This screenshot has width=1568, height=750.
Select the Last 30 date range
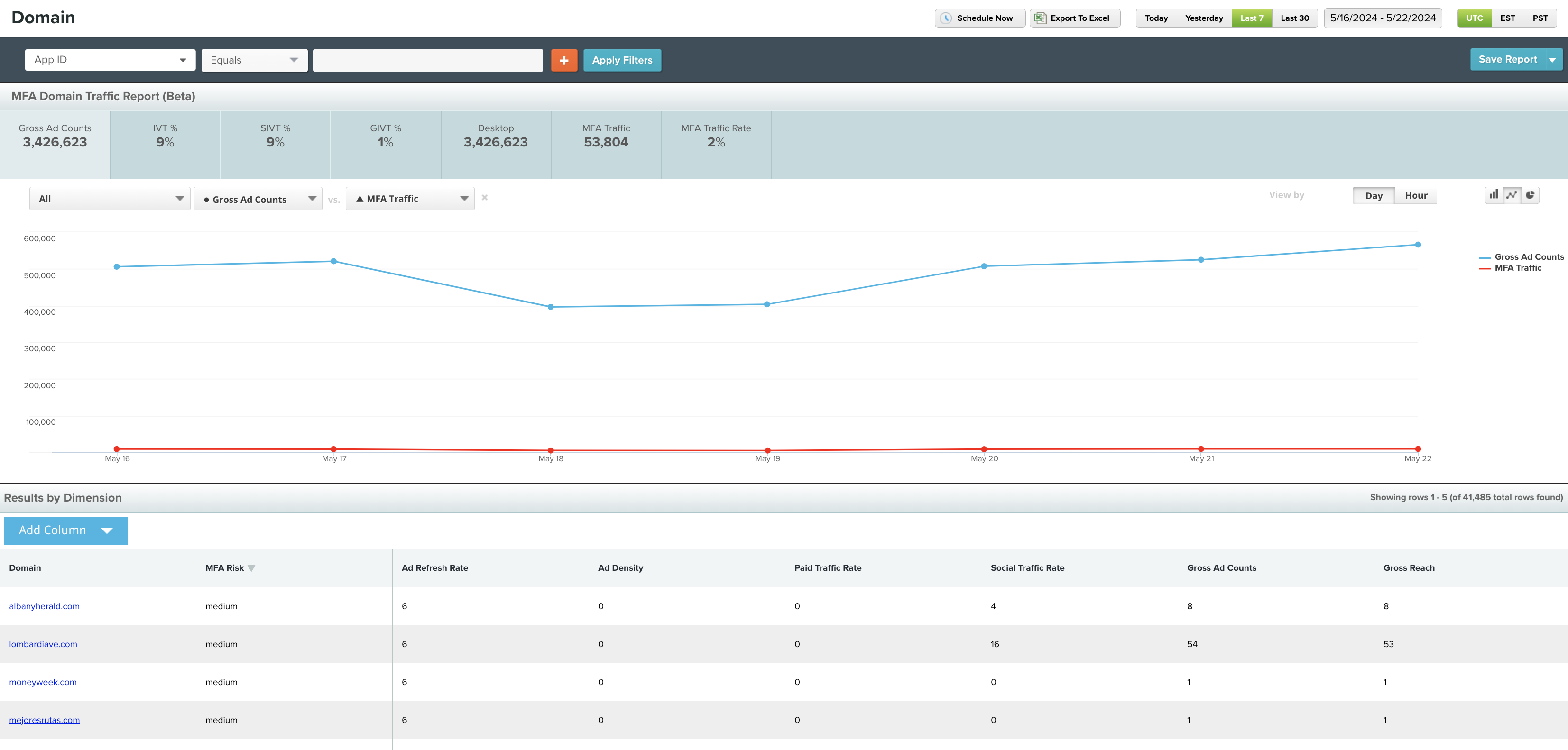[x=1295, y=18]
